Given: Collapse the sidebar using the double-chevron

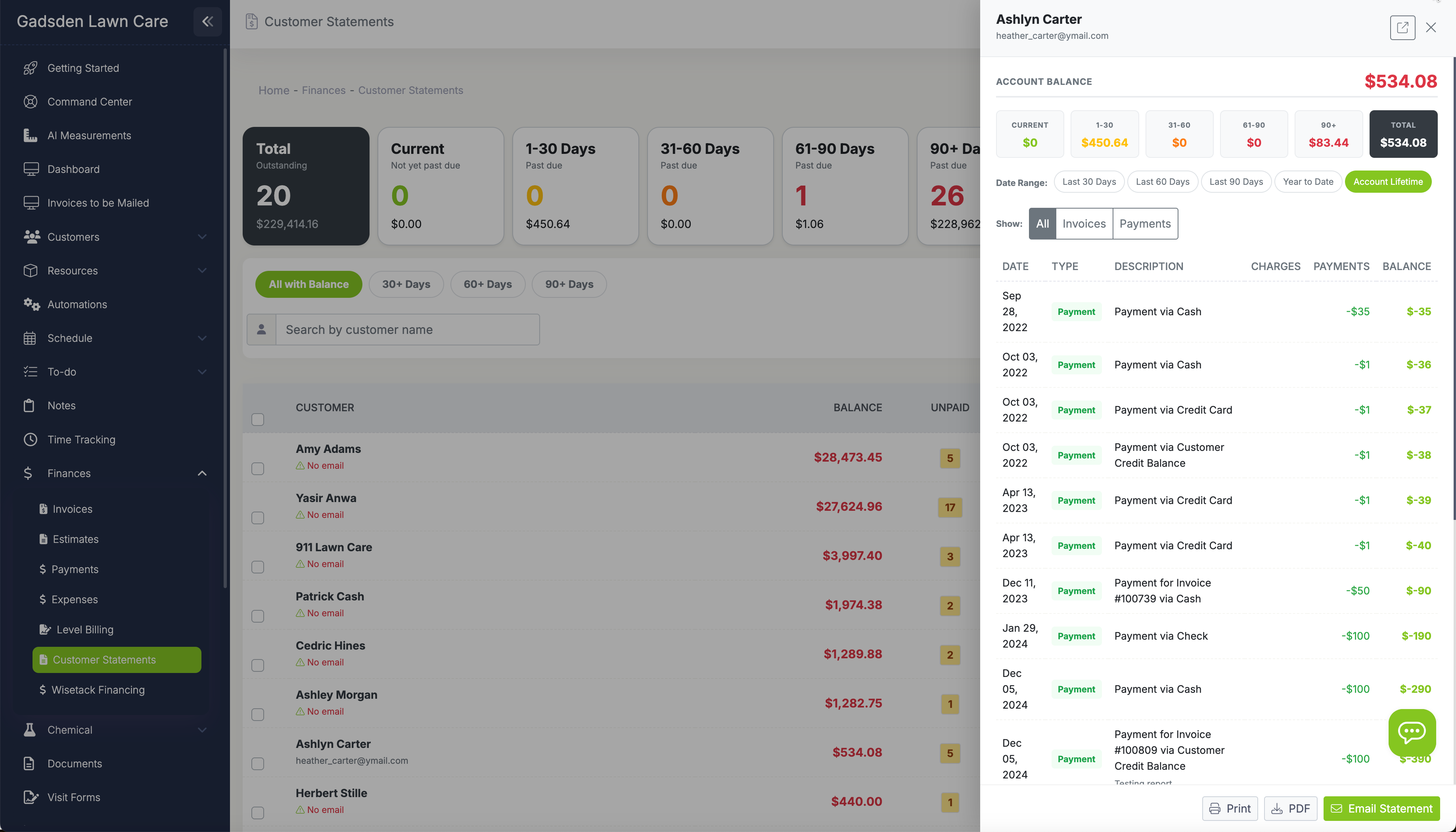Looking at the screenshot, I should pyautogui.click(x=207, y=22).
